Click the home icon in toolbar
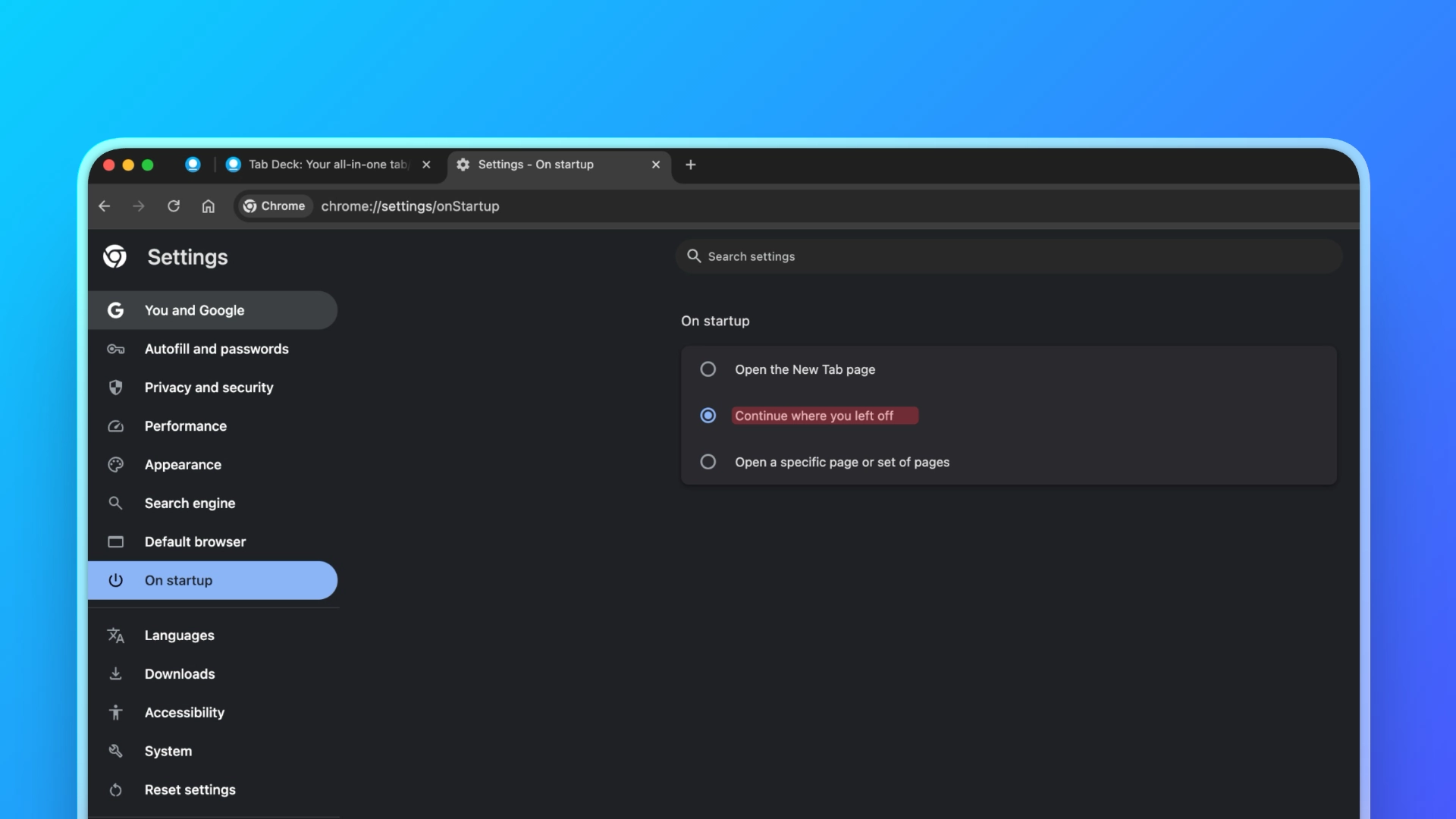 click(x=209, y=206)
